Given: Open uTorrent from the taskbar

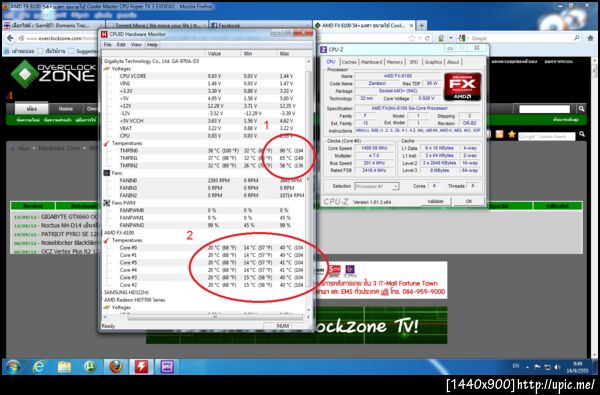Looking at the screenshot, I should click(90, 367).
